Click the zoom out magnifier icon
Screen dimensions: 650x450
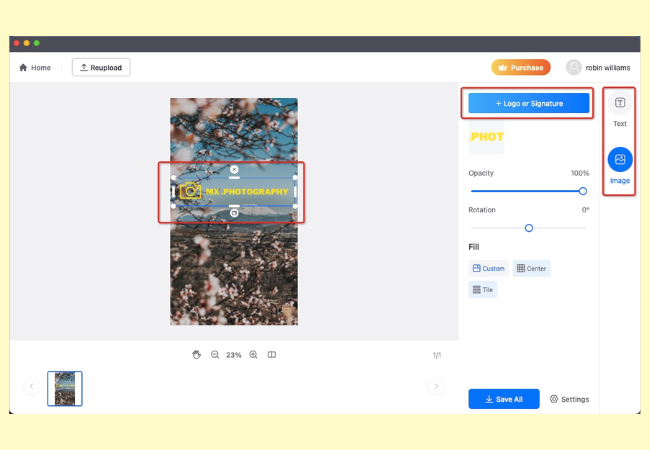215,354
